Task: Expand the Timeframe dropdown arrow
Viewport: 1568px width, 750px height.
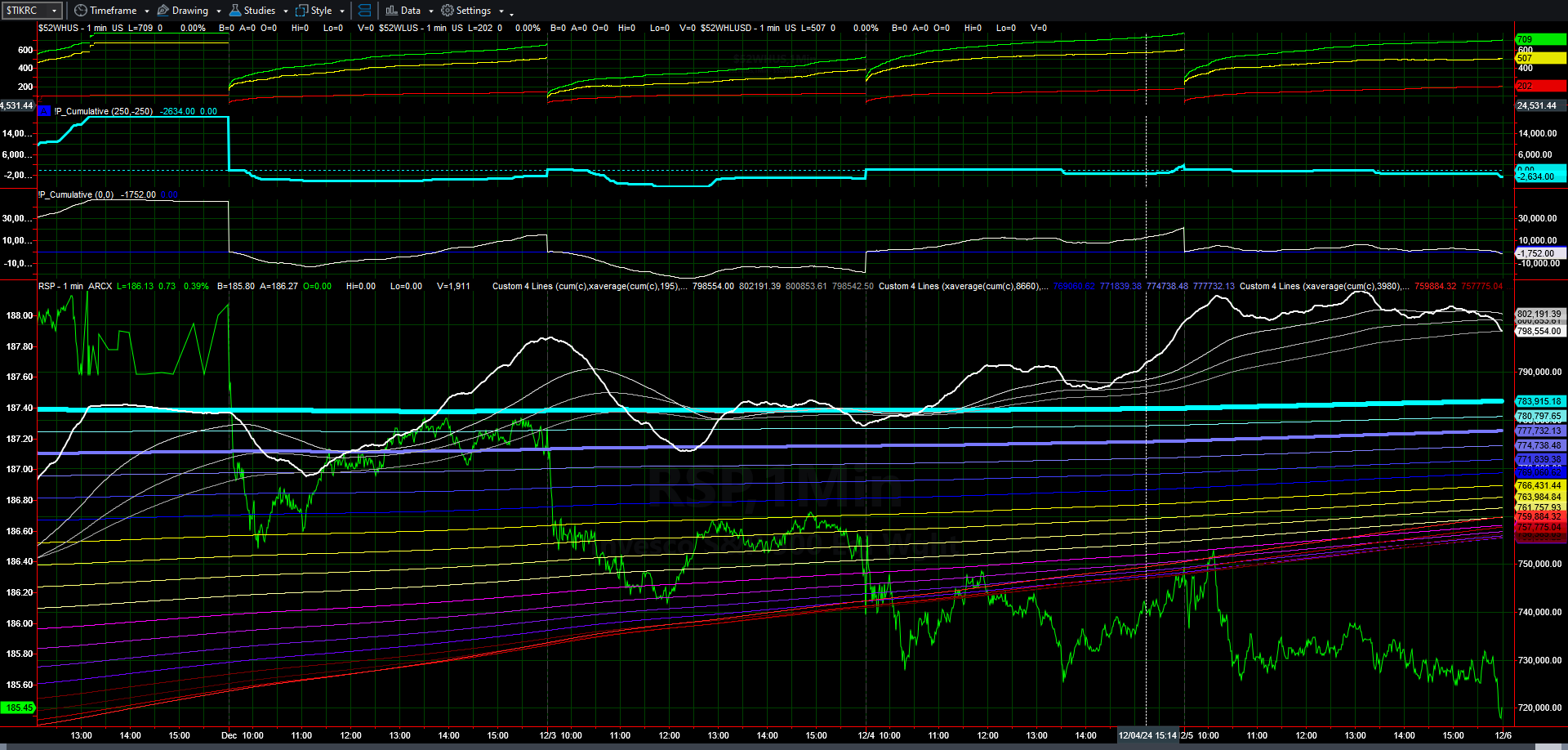Action: 147,11
